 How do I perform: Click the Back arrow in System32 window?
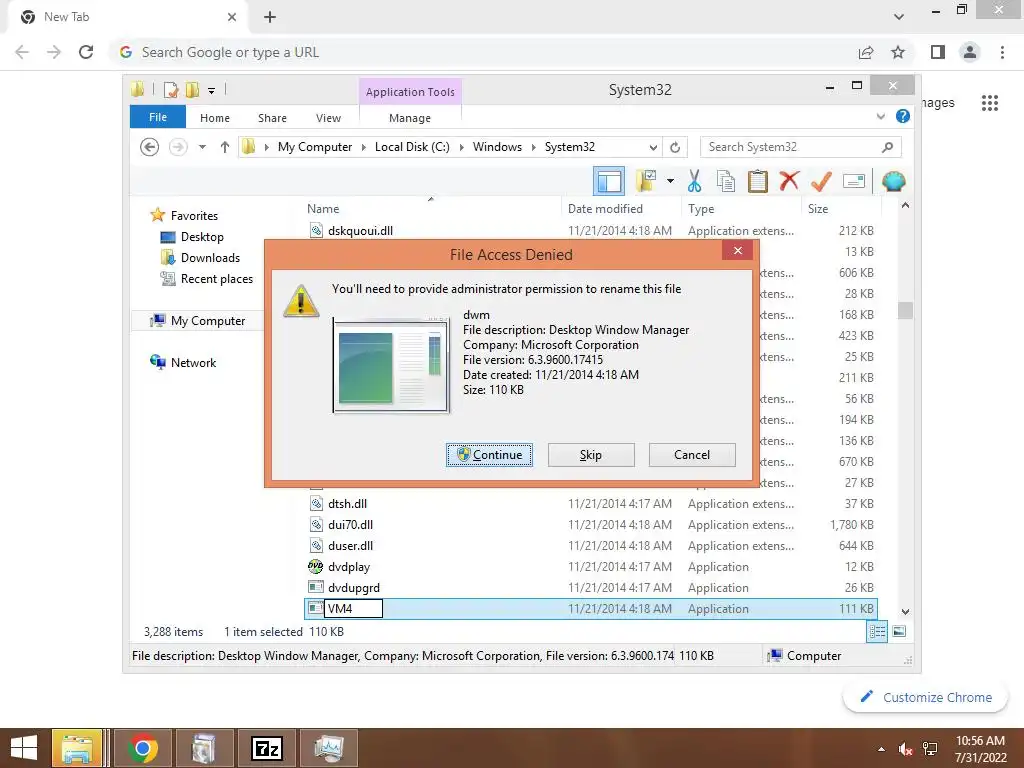point(150,147)
